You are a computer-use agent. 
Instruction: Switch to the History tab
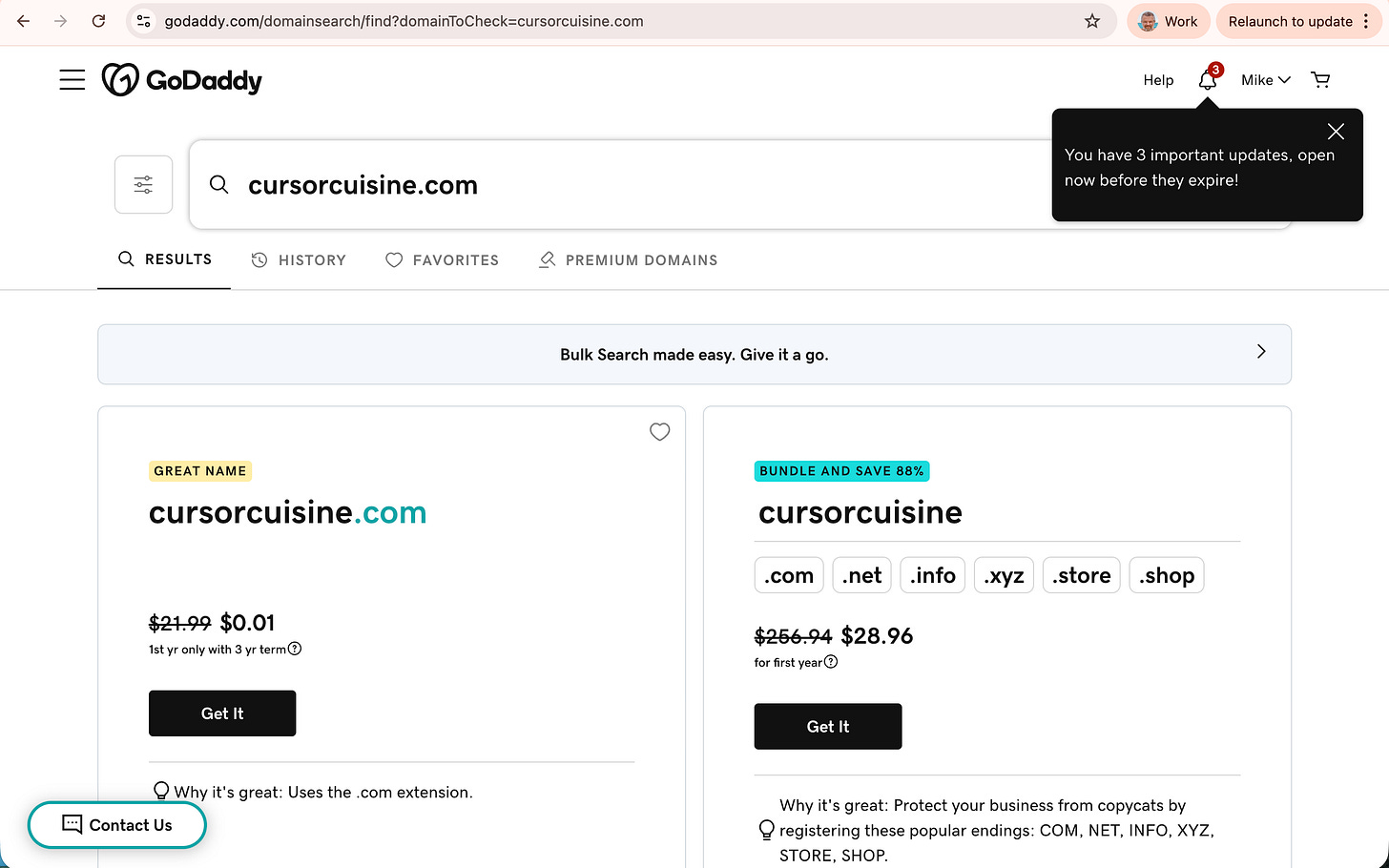[x=299, y=259]
